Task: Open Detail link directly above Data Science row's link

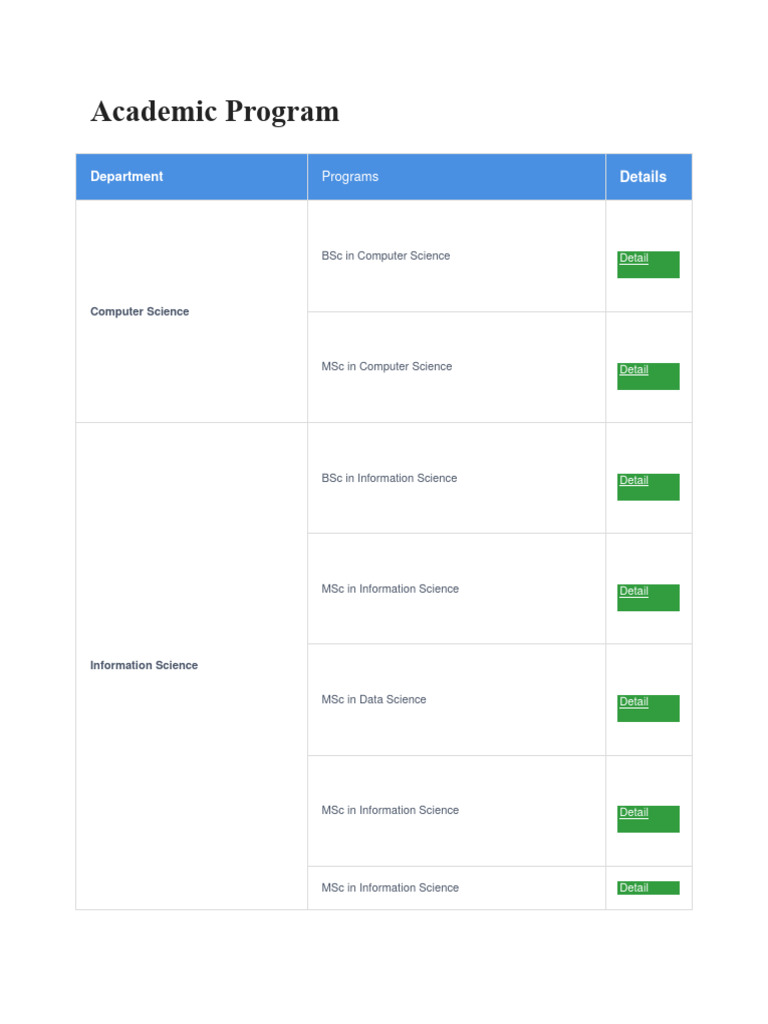Action: [634, 591]
